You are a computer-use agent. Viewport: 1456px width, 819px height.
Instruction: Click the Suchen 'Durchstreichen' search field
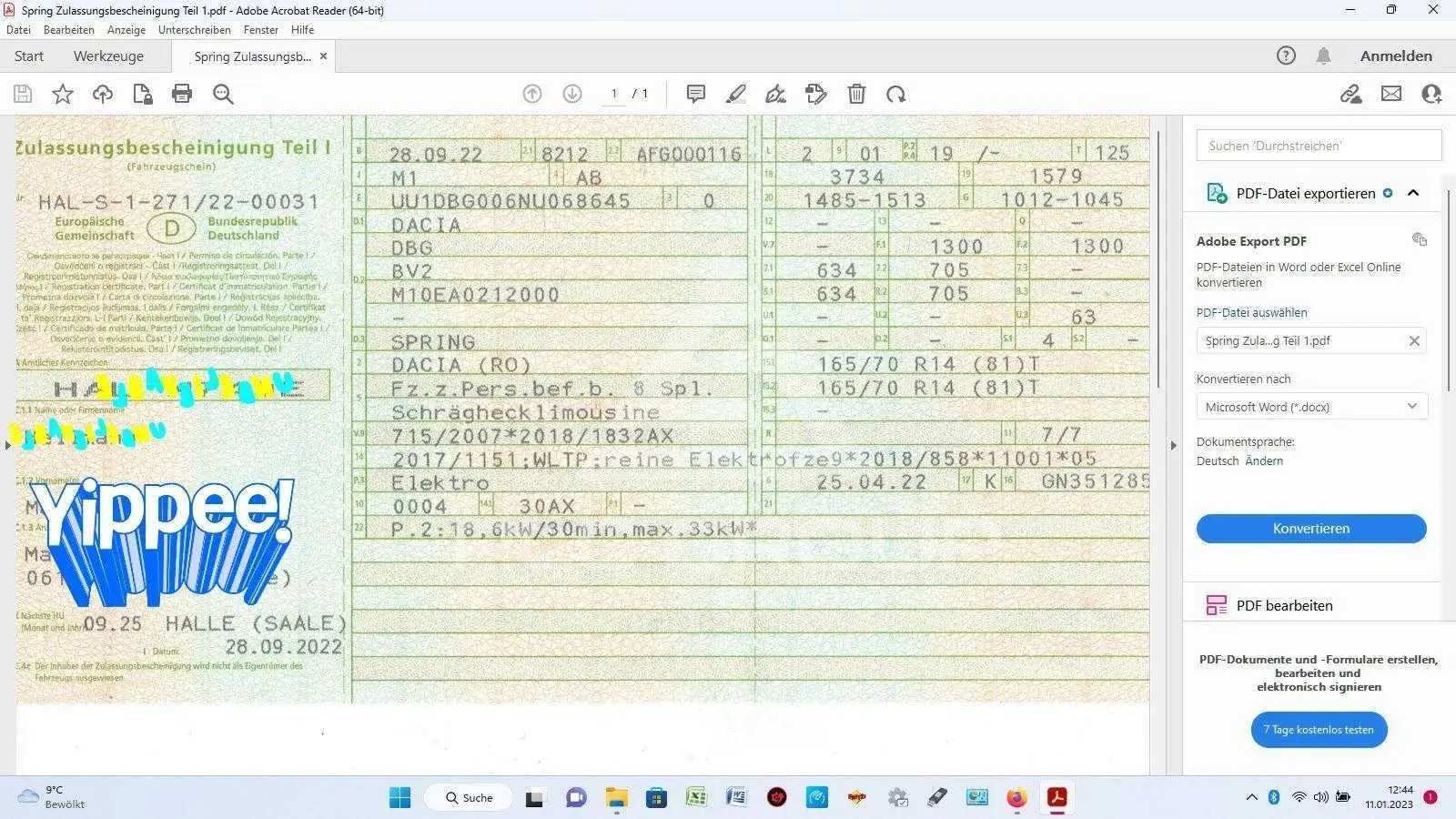click(x=1319, y=146)
